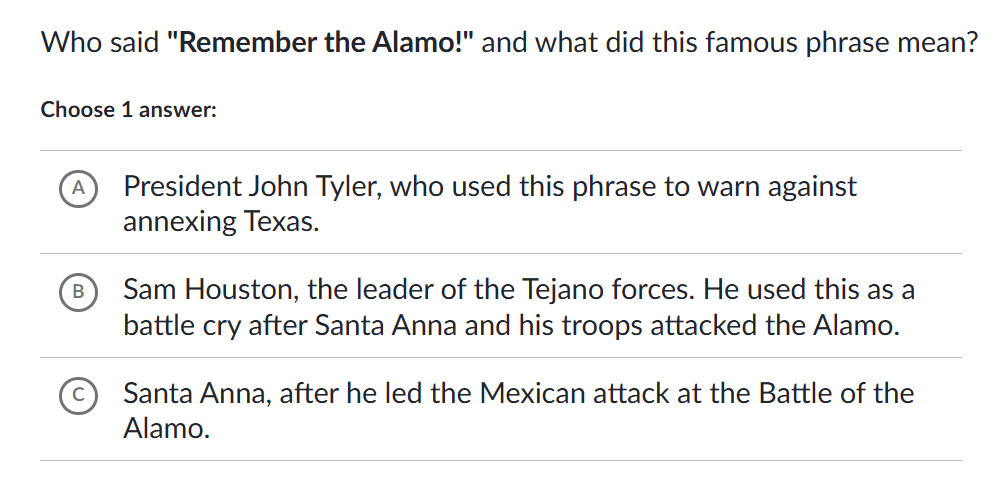Select radio button C

coord(77,394)
